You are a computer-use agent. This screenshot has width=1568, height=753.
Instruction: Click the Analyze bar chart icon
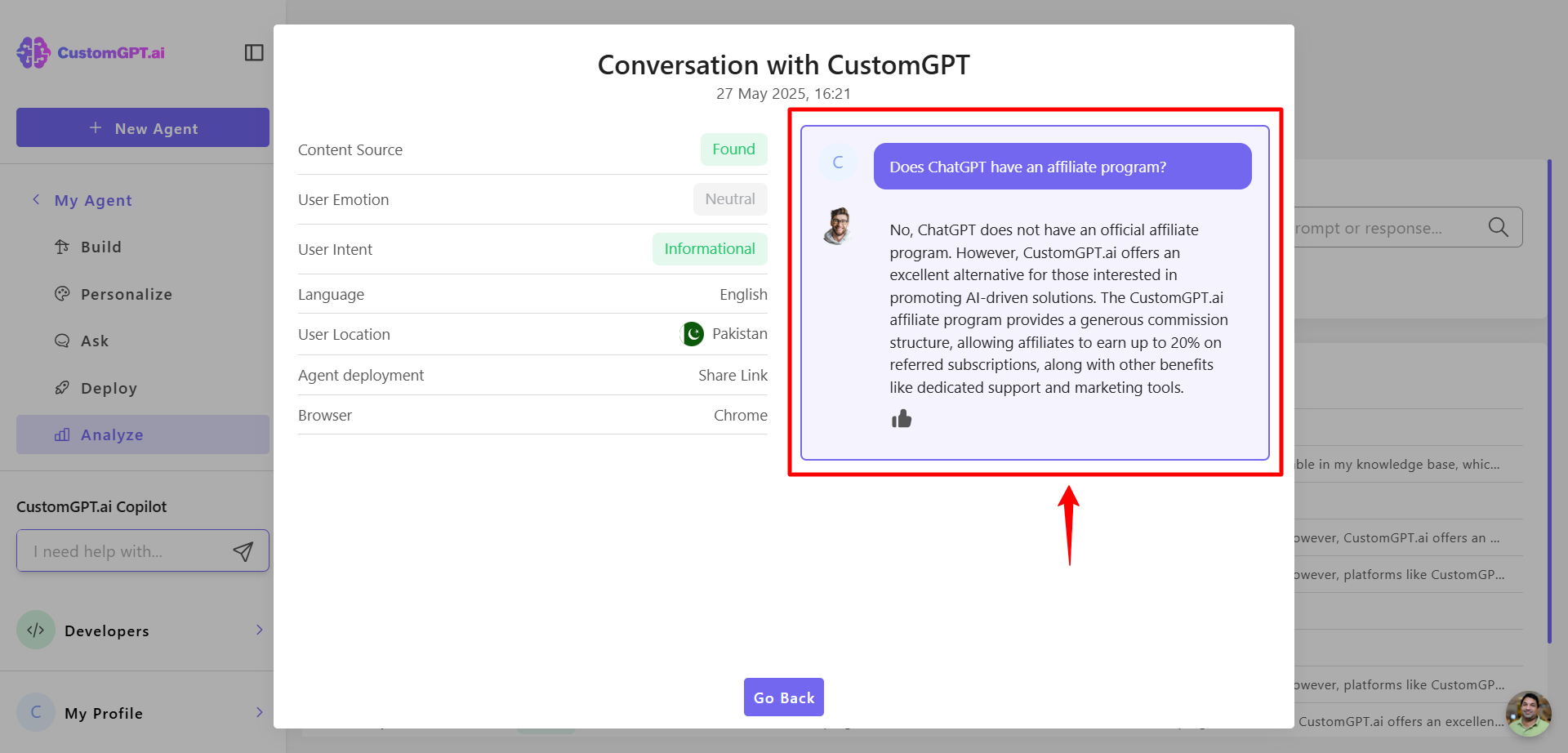[62, 434]
